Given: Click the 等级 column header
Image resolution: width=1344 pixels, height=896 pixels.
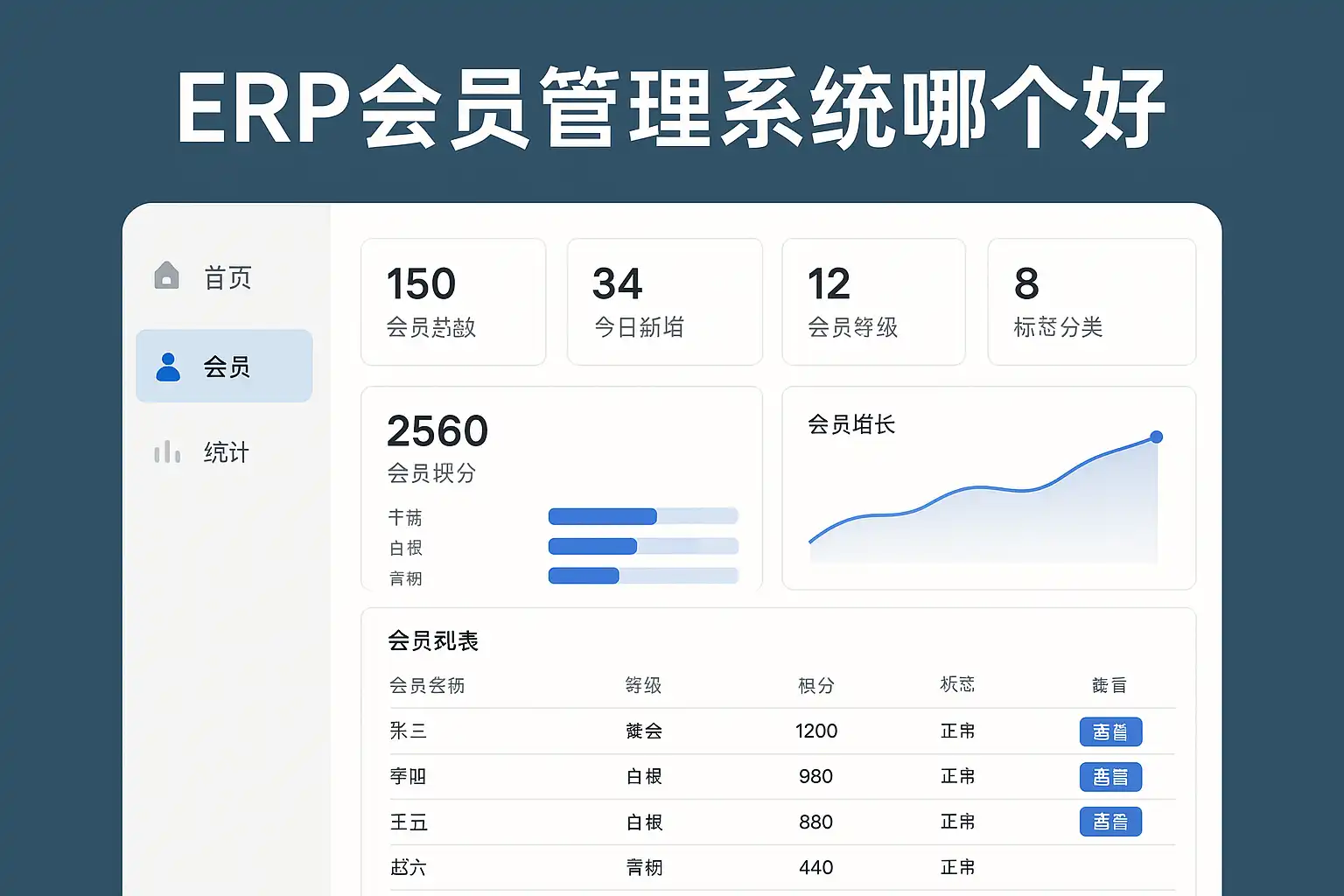Looking at the screenshot, I should coord(643,685).
